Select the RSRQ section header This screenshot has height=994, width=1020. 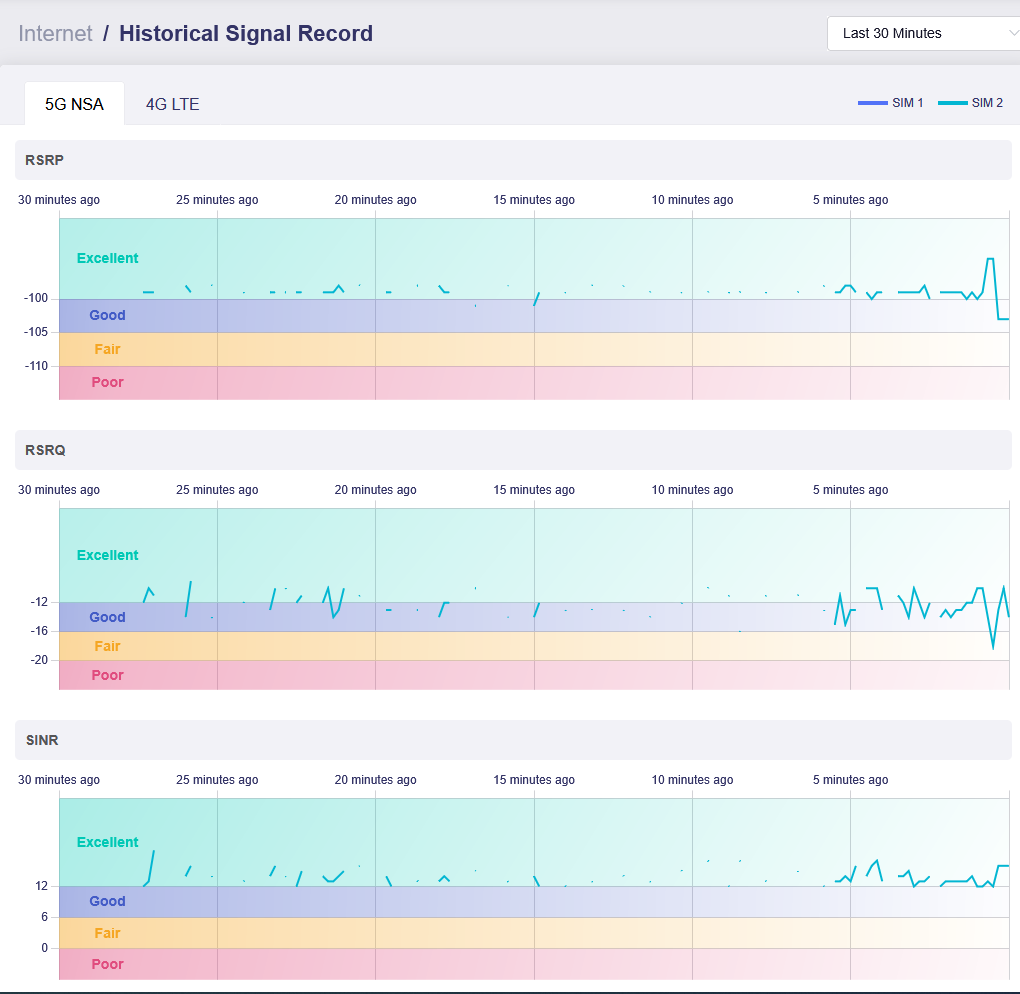coord(46,450)
